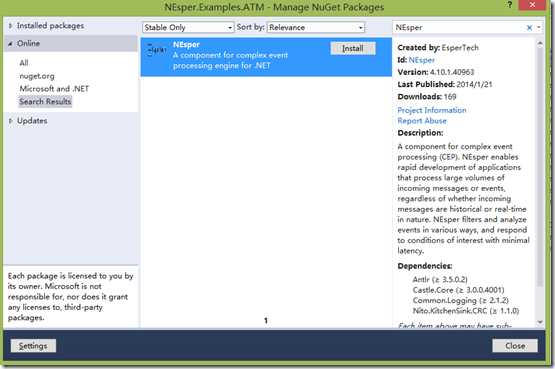
Task: Click the Antlr dependency entry
Action: point(440,279)
